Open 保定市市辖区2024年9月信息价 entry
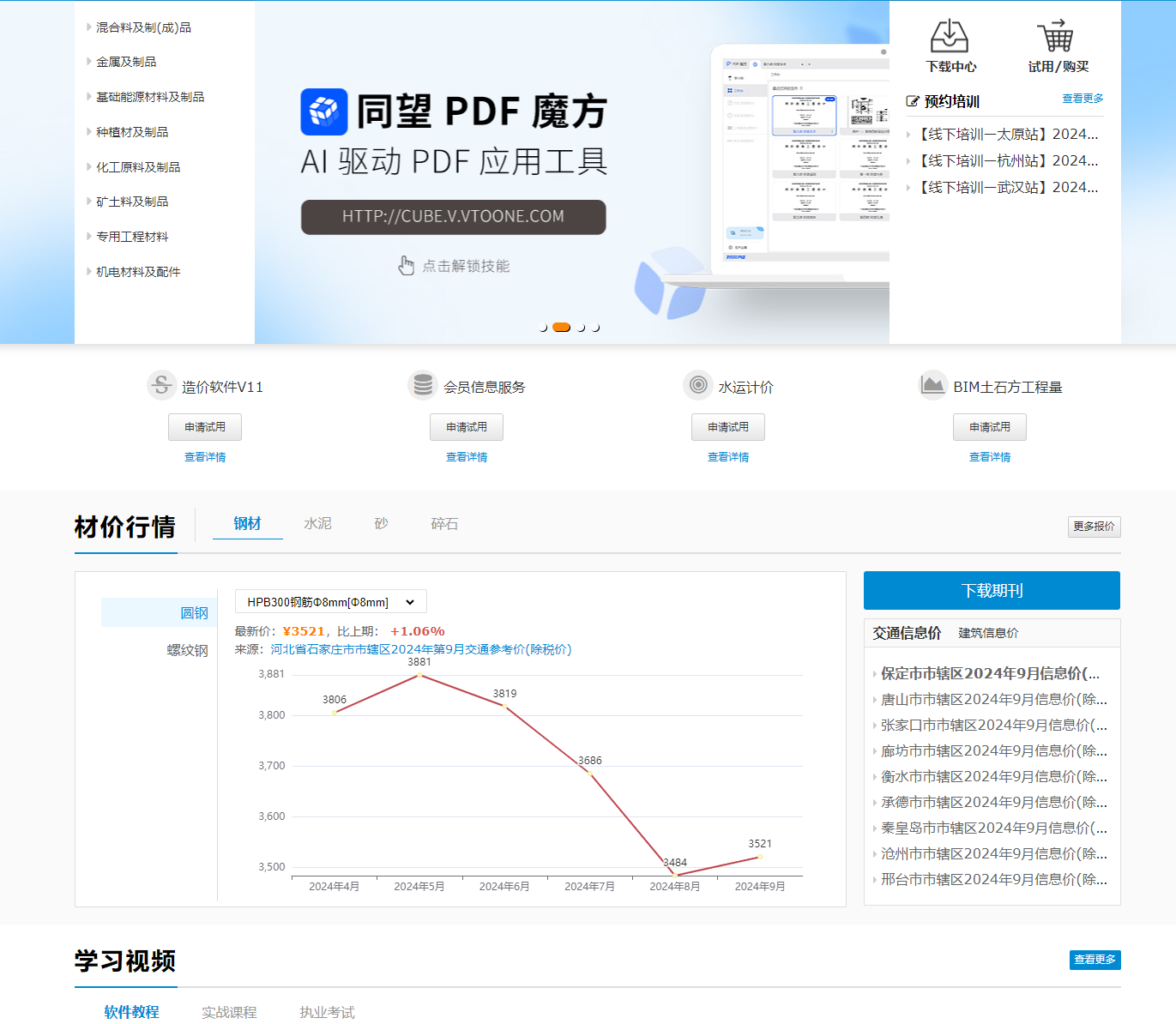1176x1024 pixels. tap(990, 674)
